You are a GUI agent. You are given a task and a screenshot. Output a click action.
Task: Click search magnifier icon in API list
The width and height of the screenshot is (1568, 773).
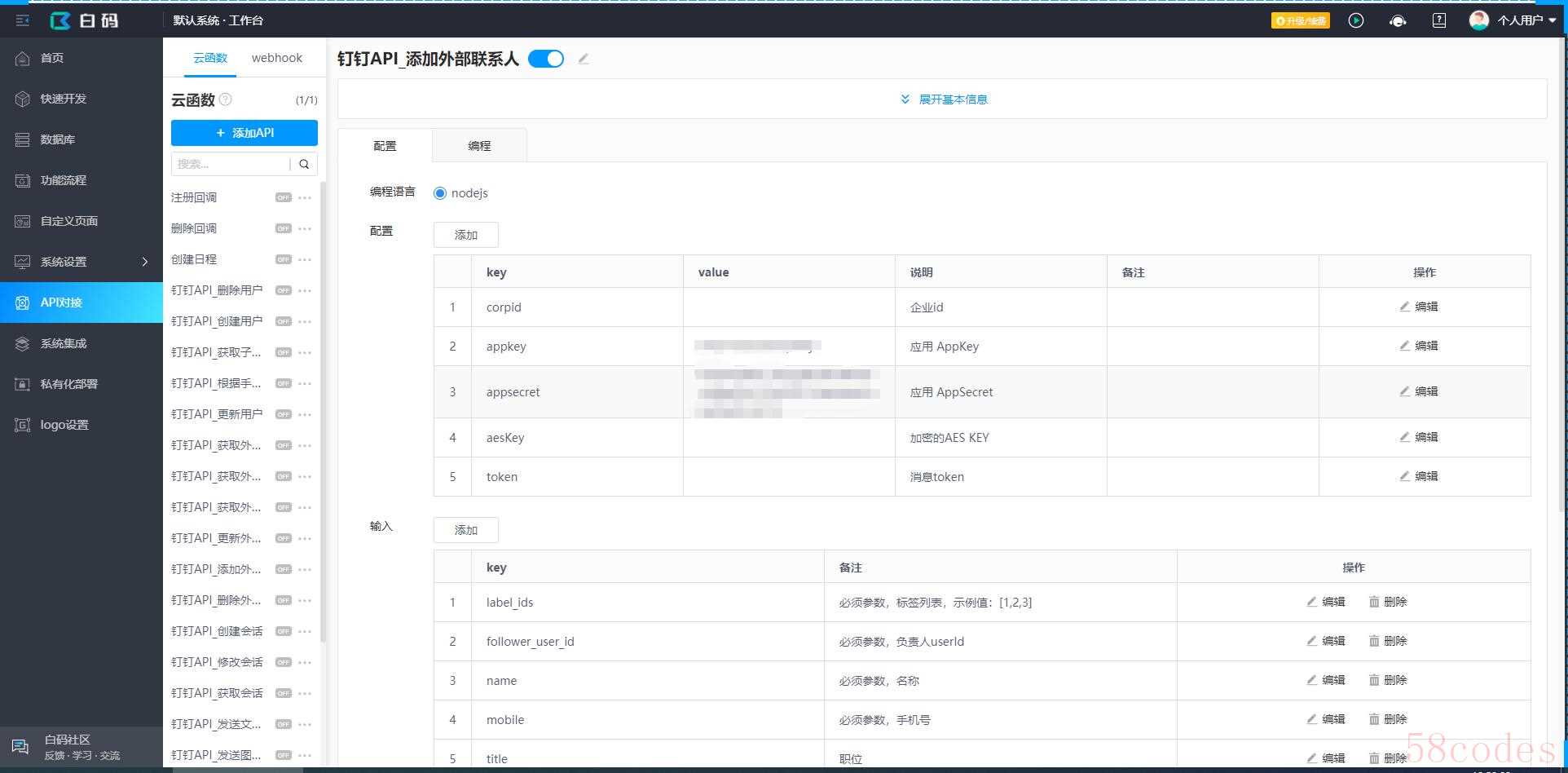click(x=304, y=164)
